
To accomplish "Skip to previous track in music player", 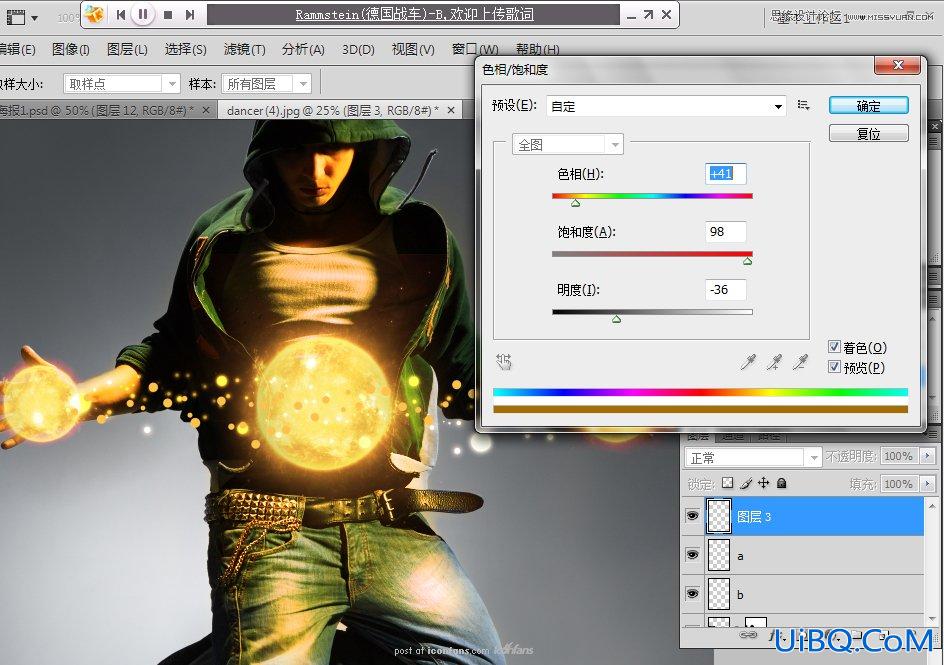I will click(x=120, y=15).
